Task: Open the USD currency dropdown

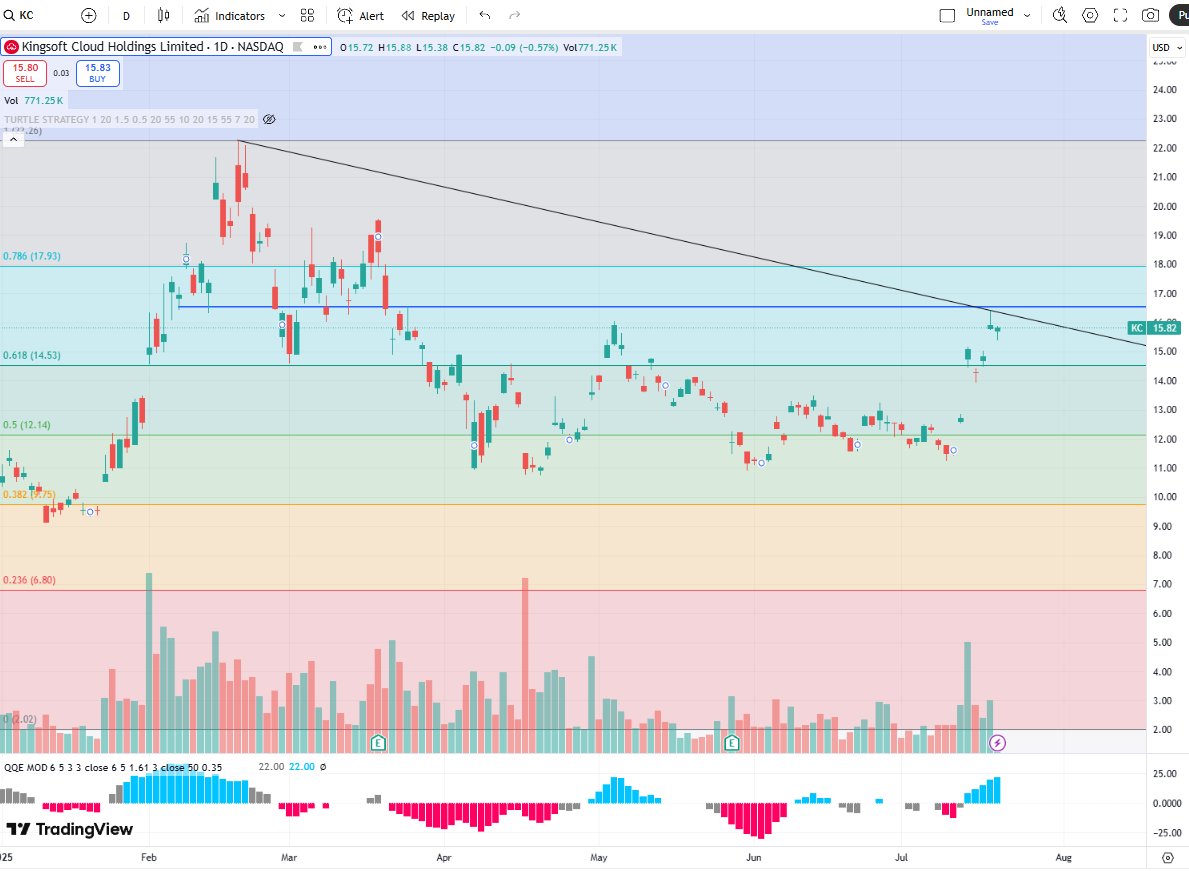Action: point(1167,47)
